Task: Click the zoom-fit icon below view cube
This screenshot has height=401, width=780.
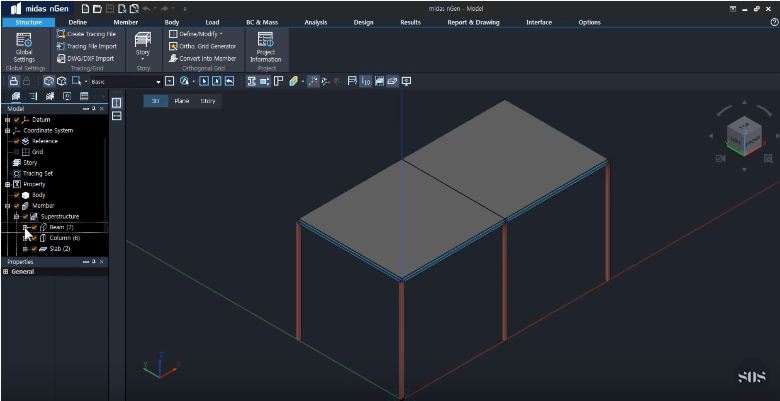Action: 768,159
